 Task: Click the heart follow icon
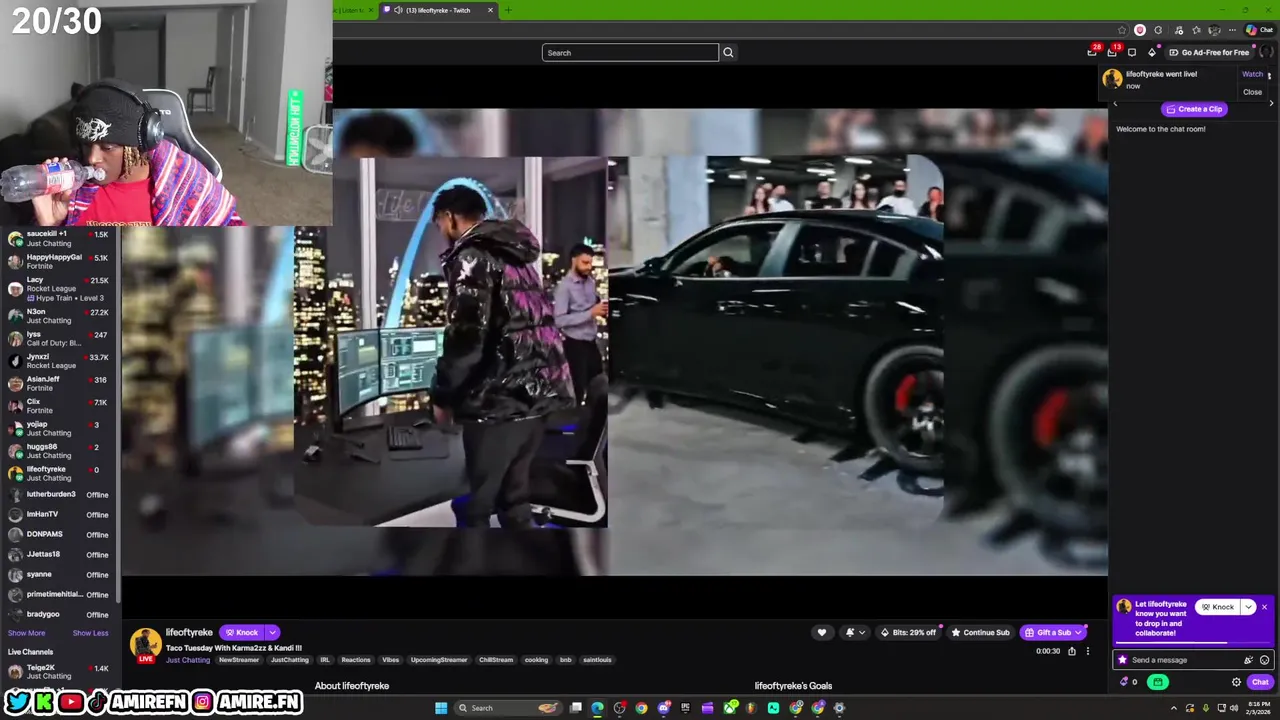822,632
